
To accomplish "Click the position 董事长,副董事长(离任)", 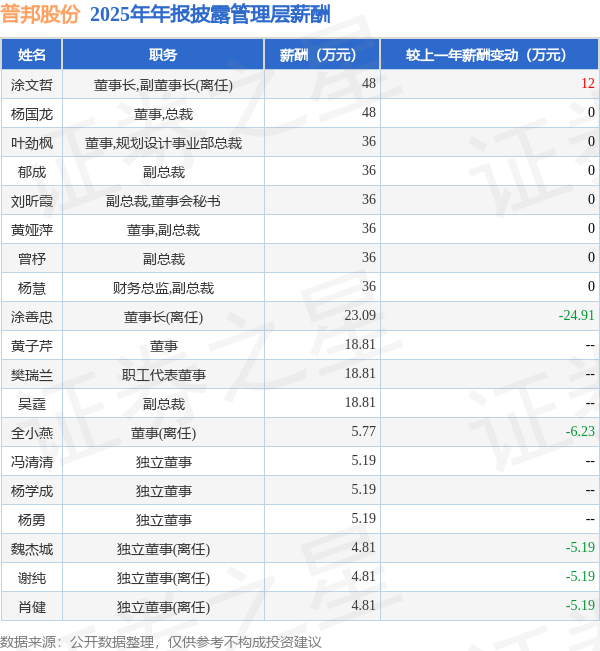I will tap(163, 85).
